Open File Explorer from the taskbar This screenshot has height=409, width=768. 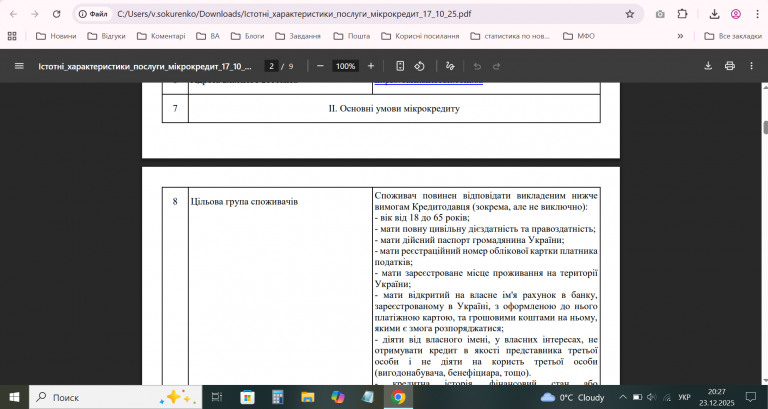(308, 397)
